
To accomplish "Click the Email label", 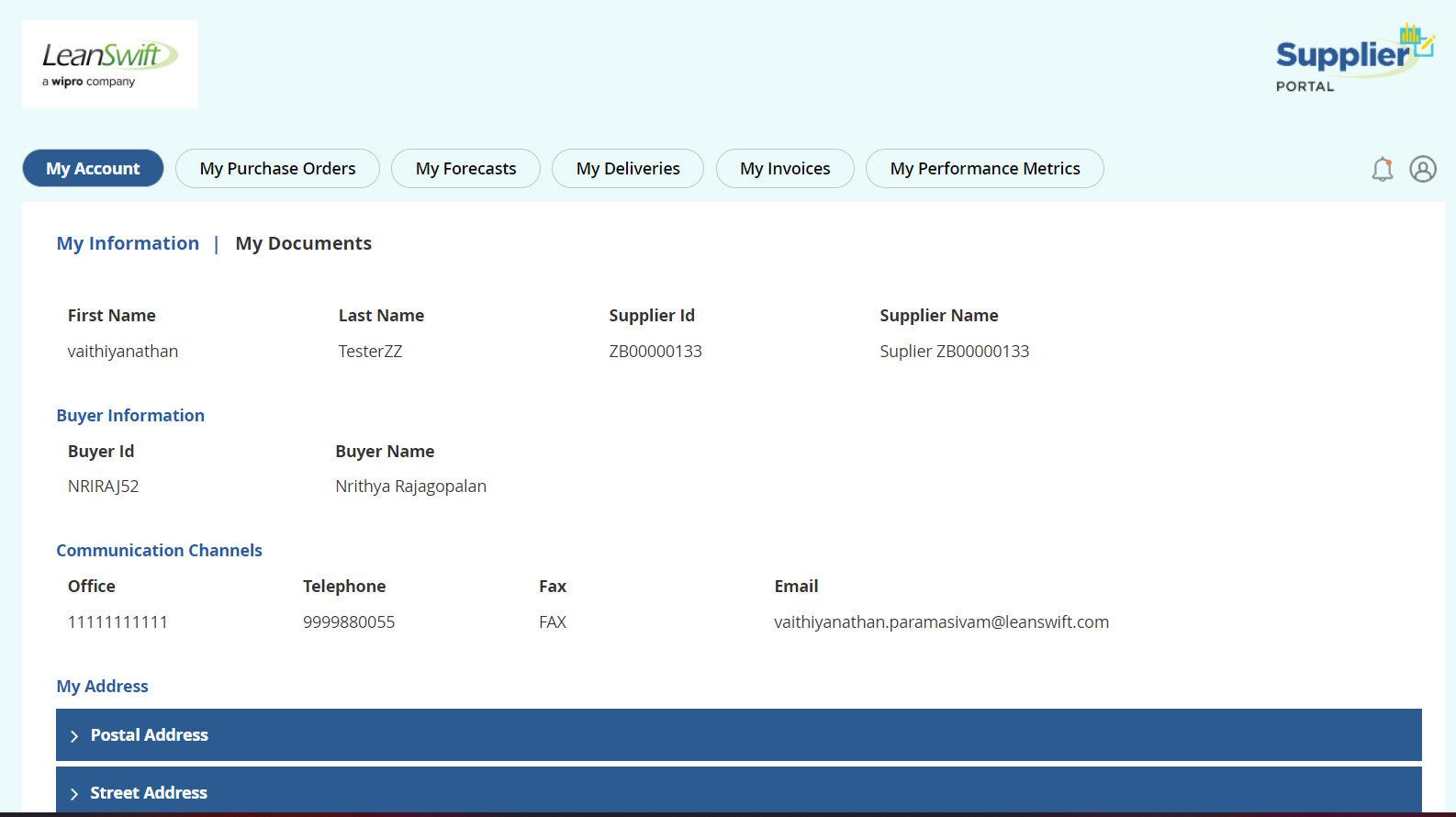I will click(x=796, y=587).
